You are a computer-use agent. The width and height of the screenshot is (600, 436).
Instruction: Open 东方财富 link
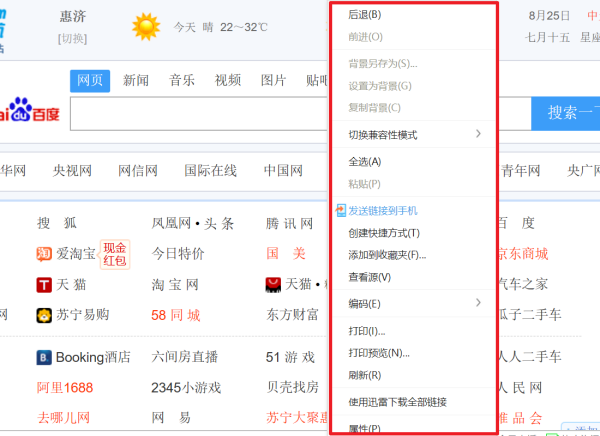tap(292, 315)
